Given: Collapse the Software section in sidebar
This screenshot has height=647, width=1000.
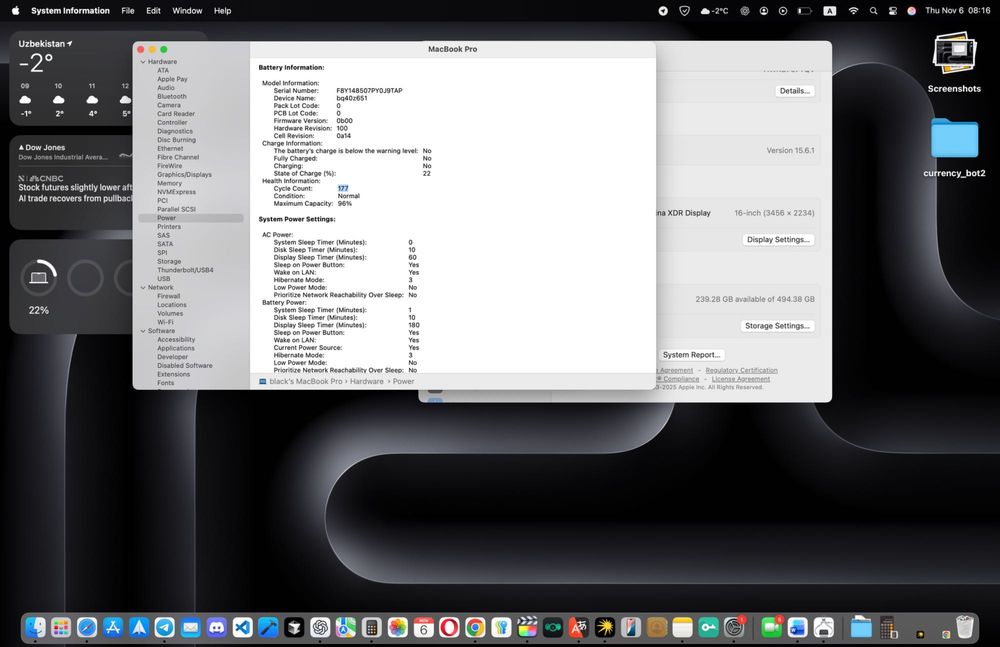Looking at the screenshot, I should click(x=143, y=331).
